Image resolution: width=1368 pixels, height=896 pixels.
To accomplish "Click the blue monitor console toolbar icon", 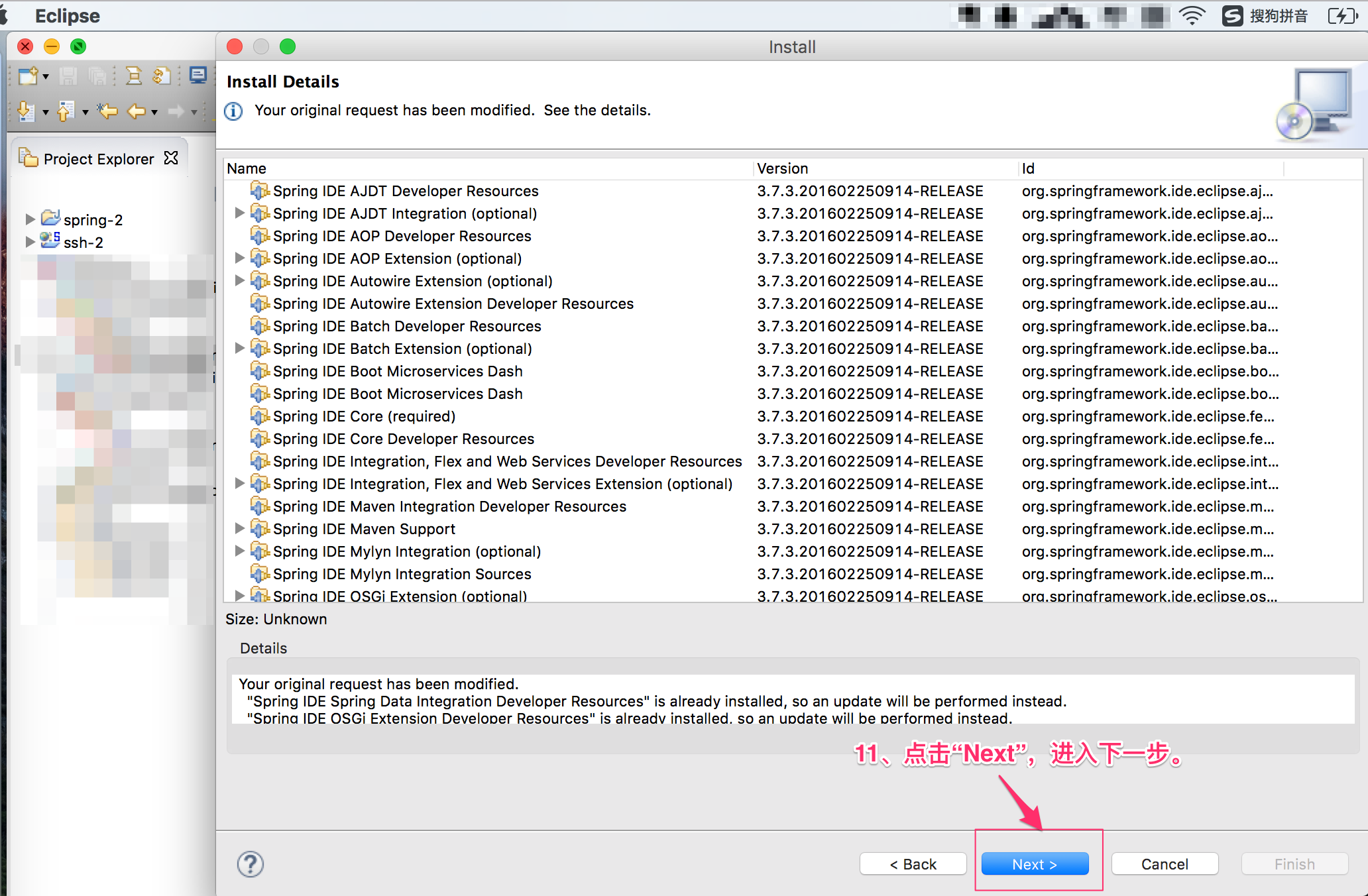I will [x=198, y=76].
